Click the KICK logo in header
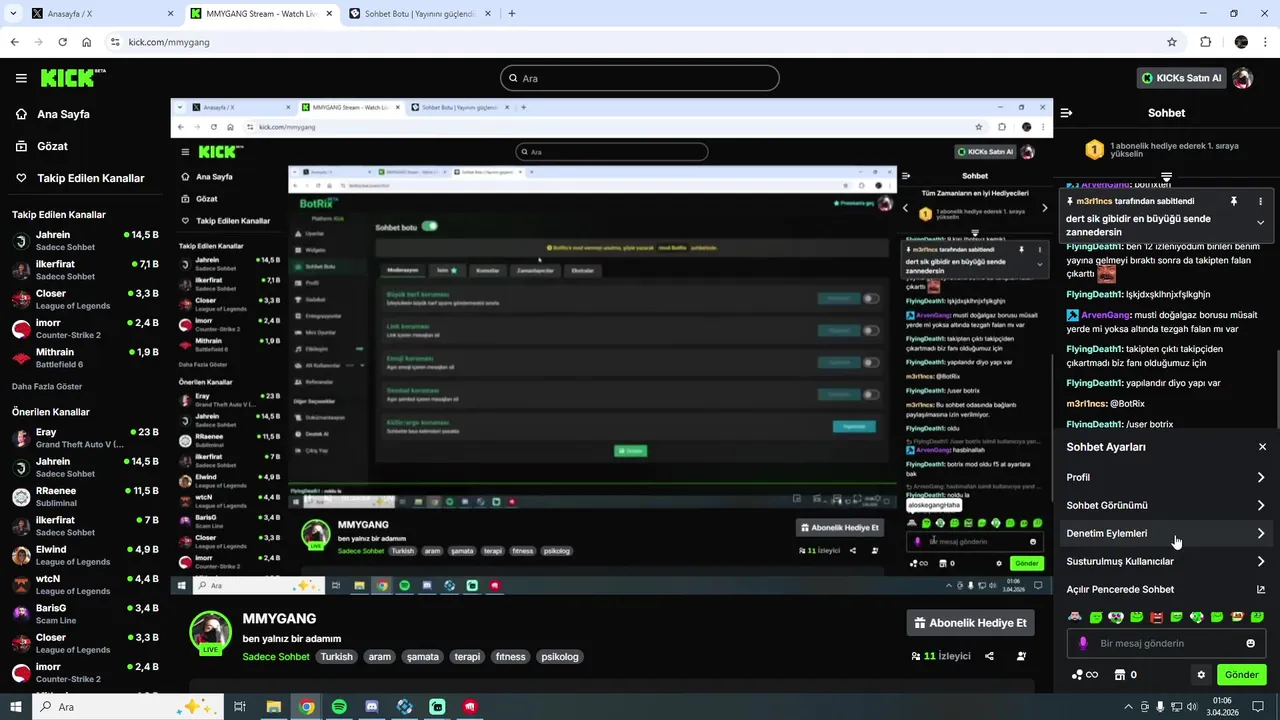 [x=73, y=78]
